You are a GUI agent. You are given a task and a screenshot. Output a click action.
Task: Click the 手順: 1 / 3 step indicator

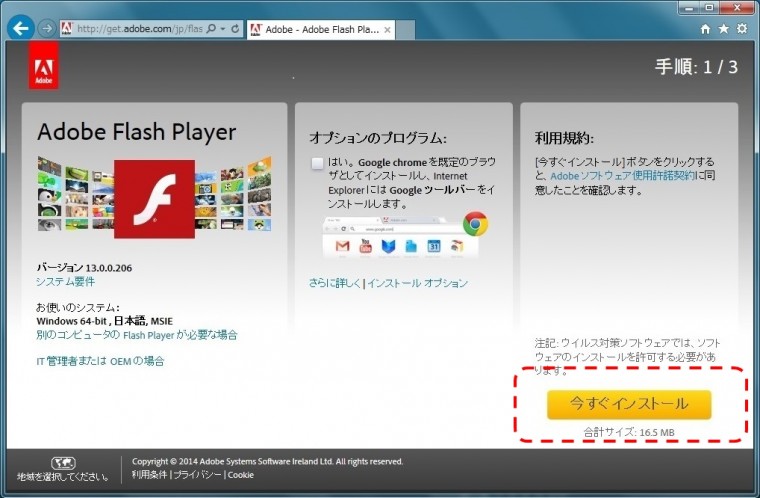[x=697, y=67]
